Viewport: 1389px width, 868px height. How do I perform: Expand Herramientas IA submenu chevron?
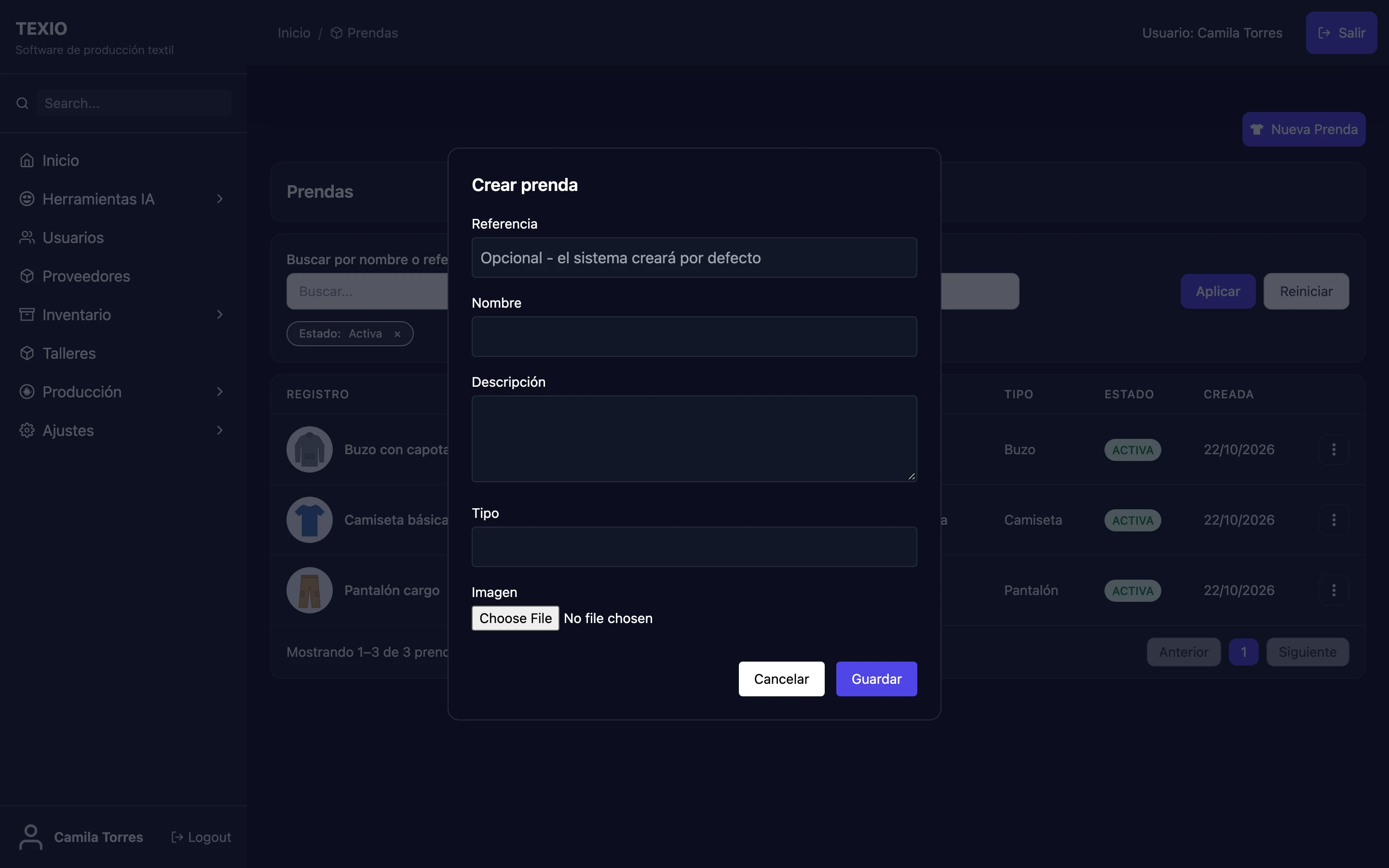pyautogui.click(x=220, y=199)
